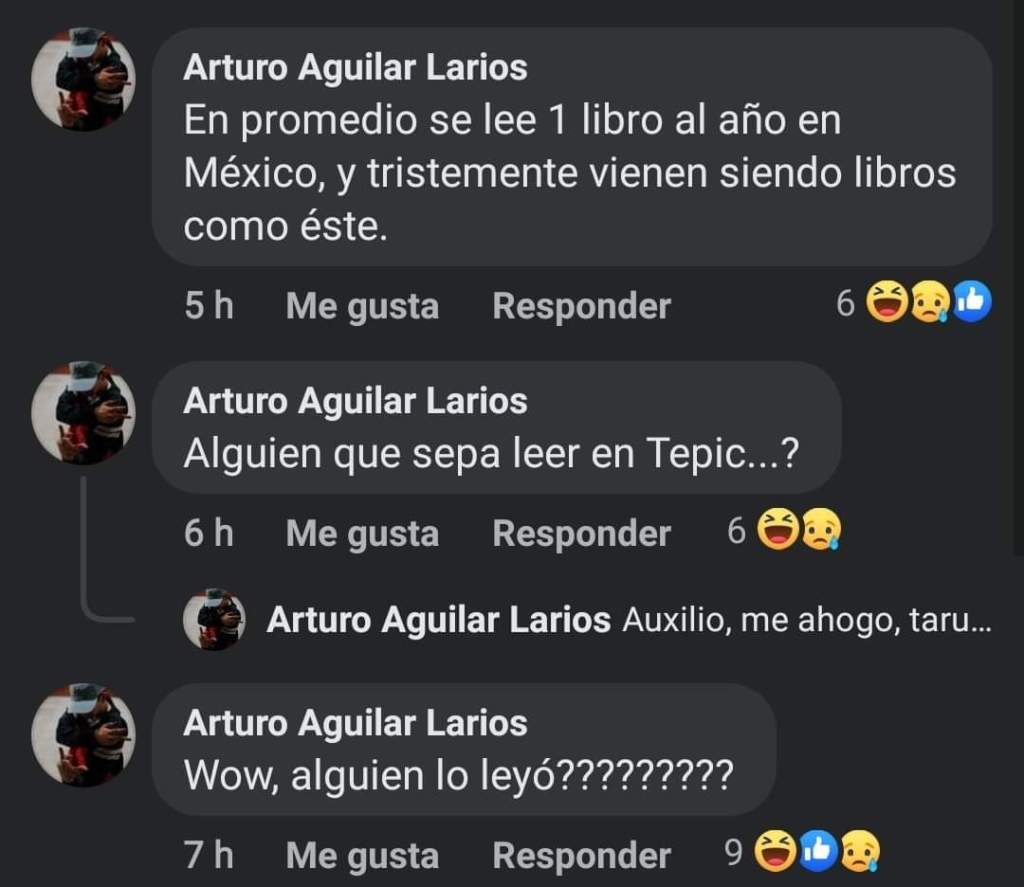Click the sad reaction on the 5 h comment
The width and height of the screenshot is (1024, 887).
click(929, 302)
